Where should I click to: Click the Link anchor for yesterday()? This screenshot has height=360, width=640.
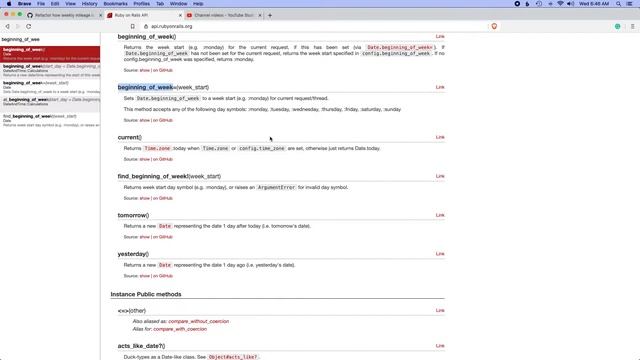[440, 254]
